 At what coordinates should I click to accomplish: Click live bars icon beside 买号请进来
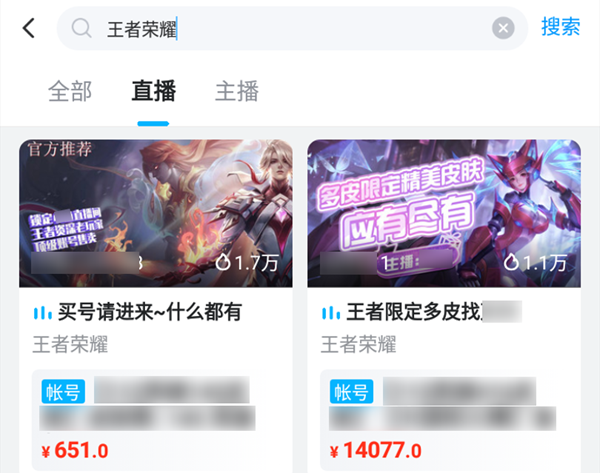(x=42, y=313)
